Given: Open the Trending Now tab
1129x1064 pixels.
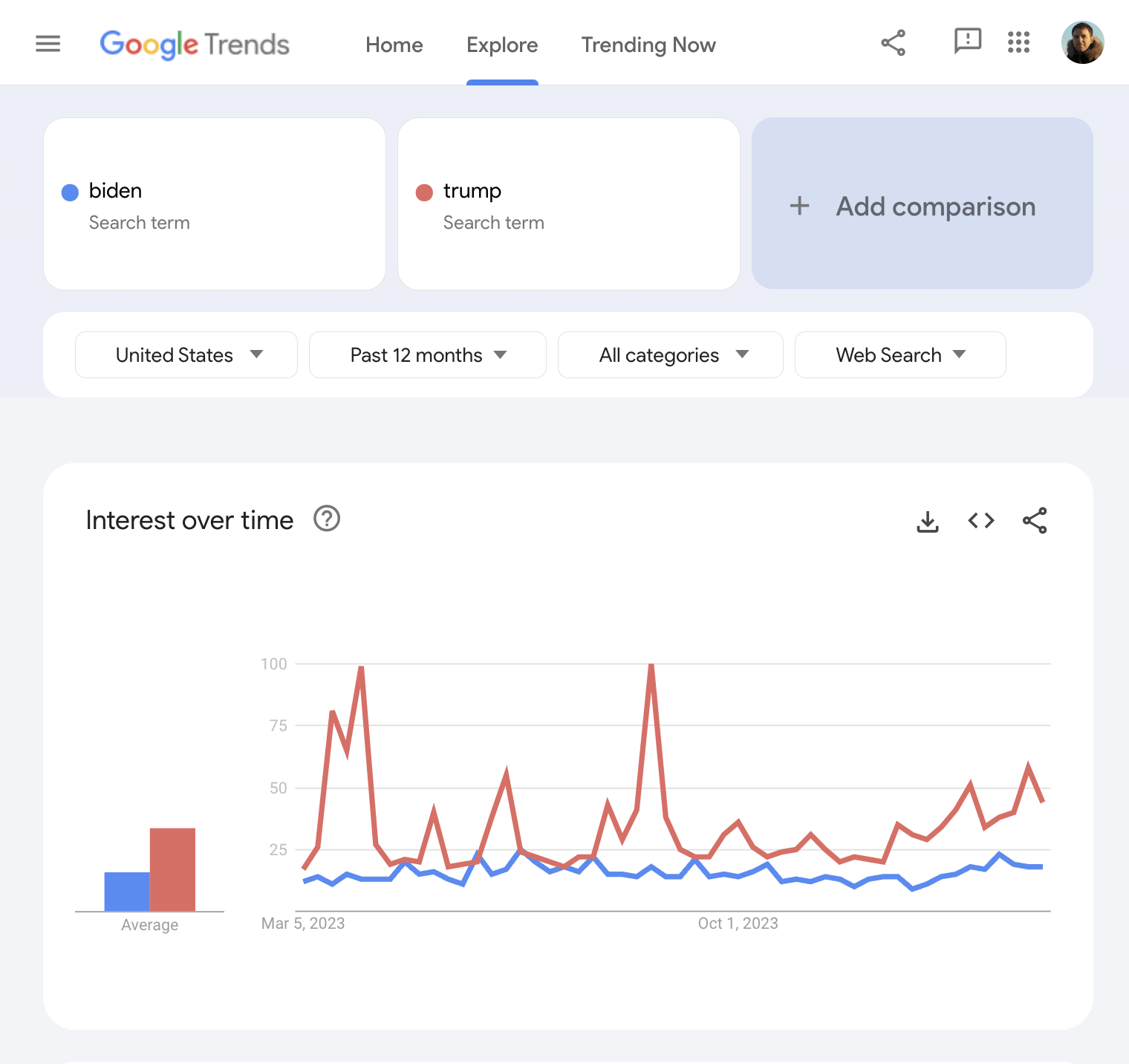Looking at the screenshot, I should pyautogui.click(x=648, y=45).
